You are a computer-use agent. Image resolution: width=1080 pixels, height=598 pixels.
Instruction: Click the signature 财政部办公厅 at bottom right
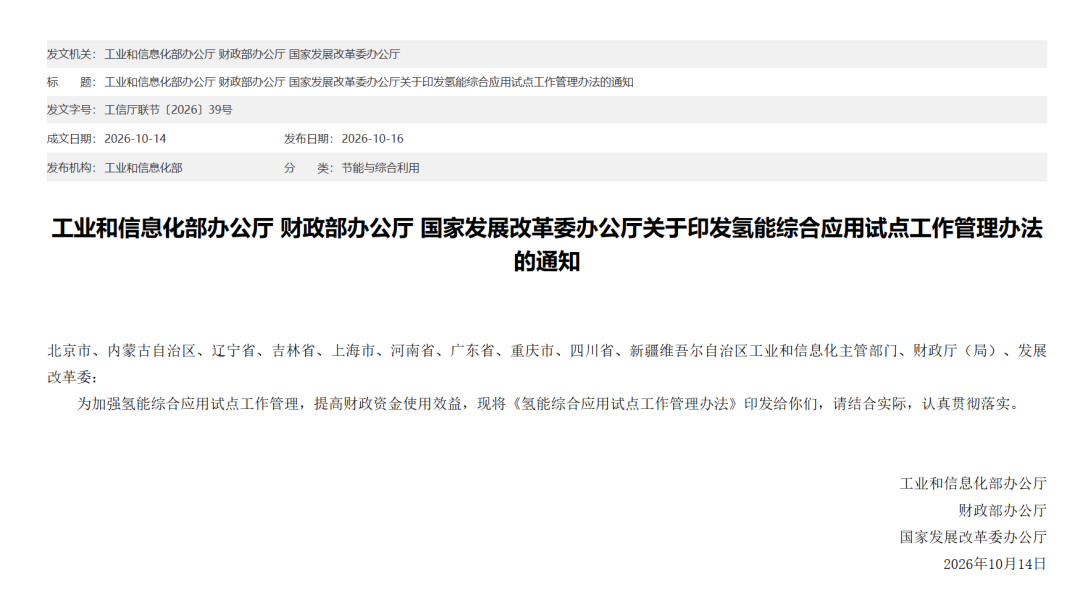click(1002, 511)
